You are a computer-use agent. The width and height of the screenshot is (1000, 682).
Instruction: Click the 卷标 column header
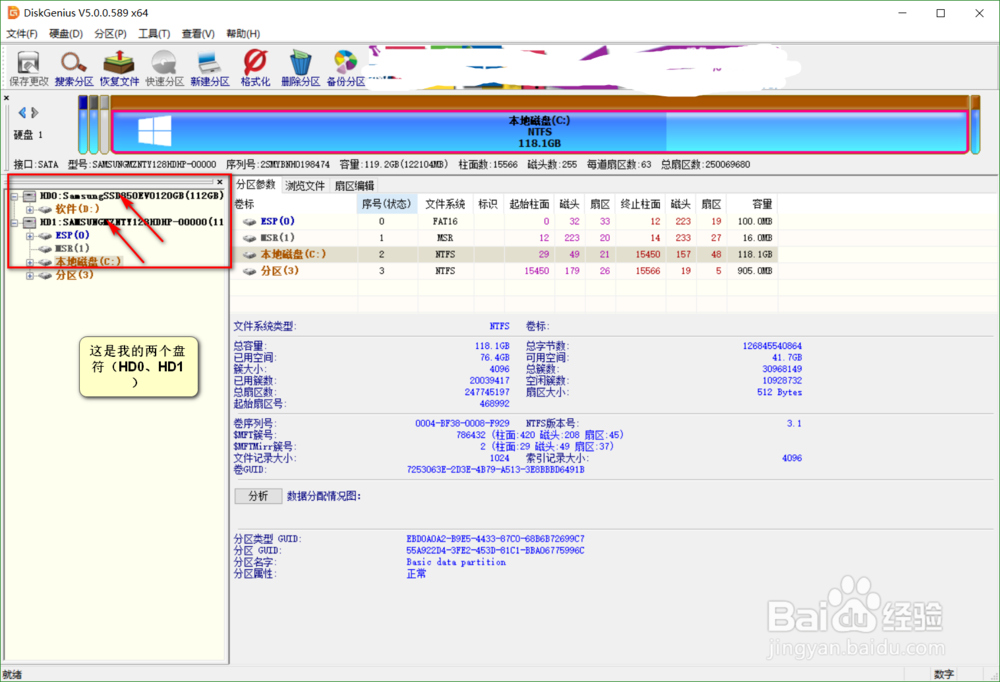click(x=294, y=204)
